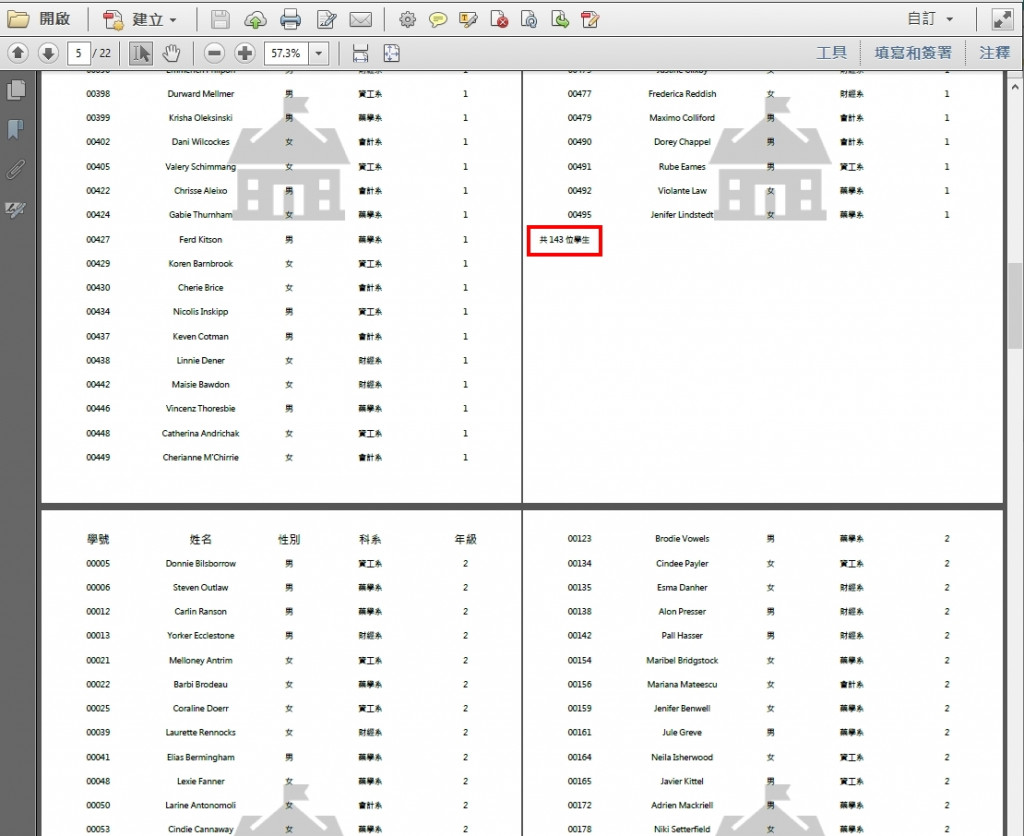Click student name Ferd Kitson
Viewport: 1024px width, 836px height.
[x=200, y=240]
